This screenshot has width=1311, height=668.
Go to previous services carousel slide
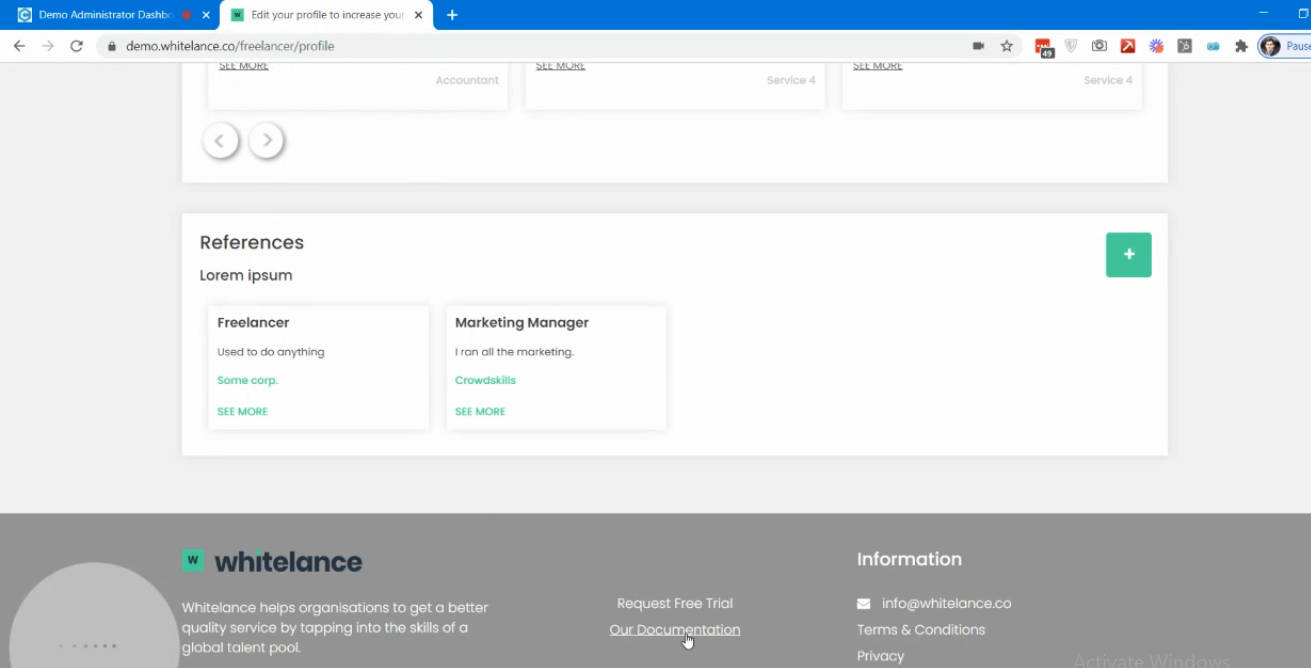[220, 141]
